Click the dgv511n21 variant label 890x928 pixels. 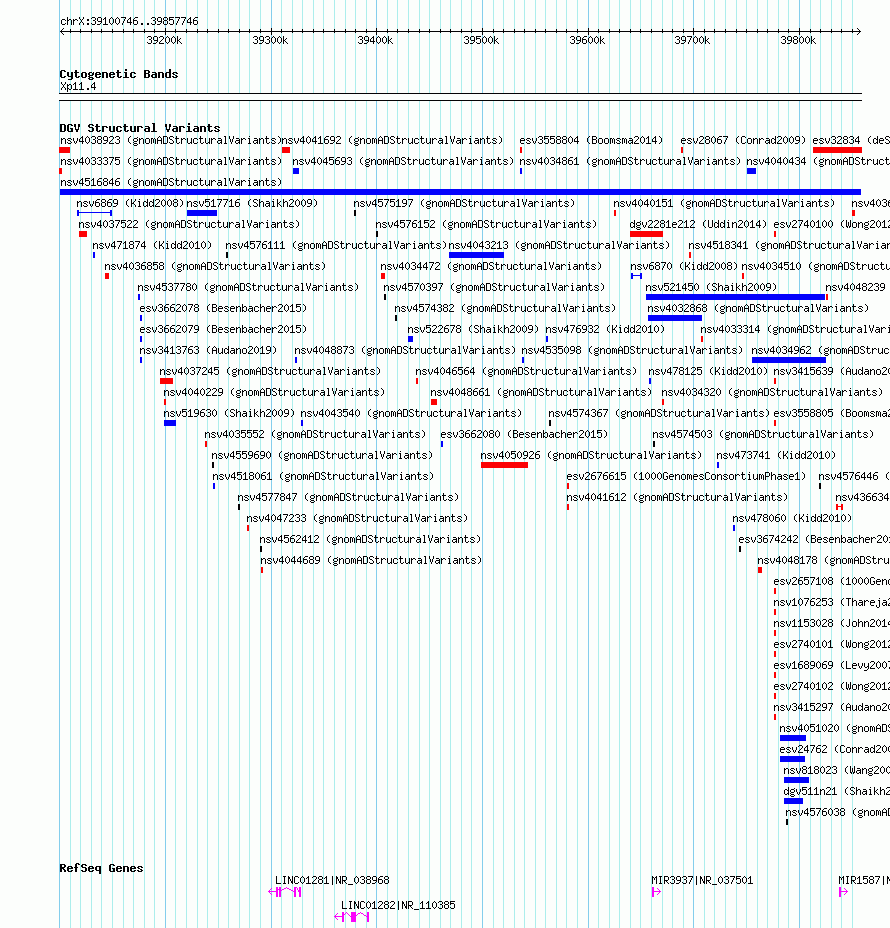[837, 791]
